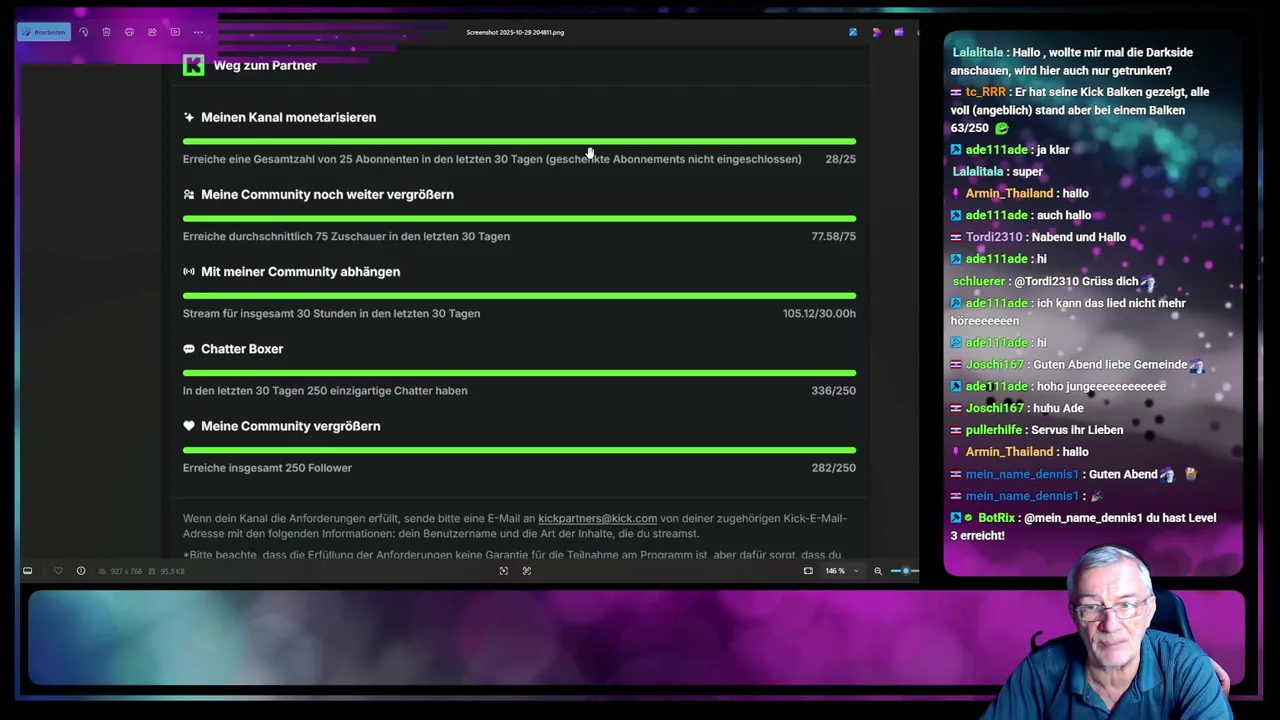1280x720 pixels.
Task: Delete the image using the trash icon
Action: 106,32
